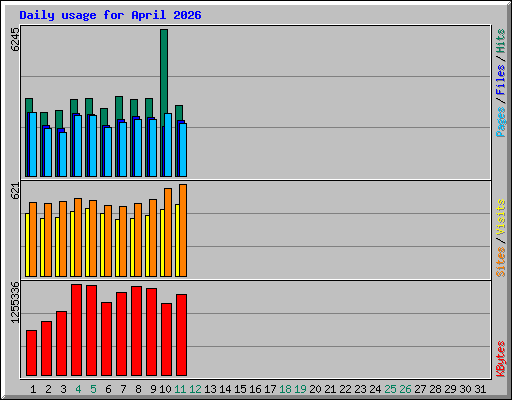Viewport: 512px width, 400px height.
Task: Click the 621 visits axis value
Action: tap(15, 191)
